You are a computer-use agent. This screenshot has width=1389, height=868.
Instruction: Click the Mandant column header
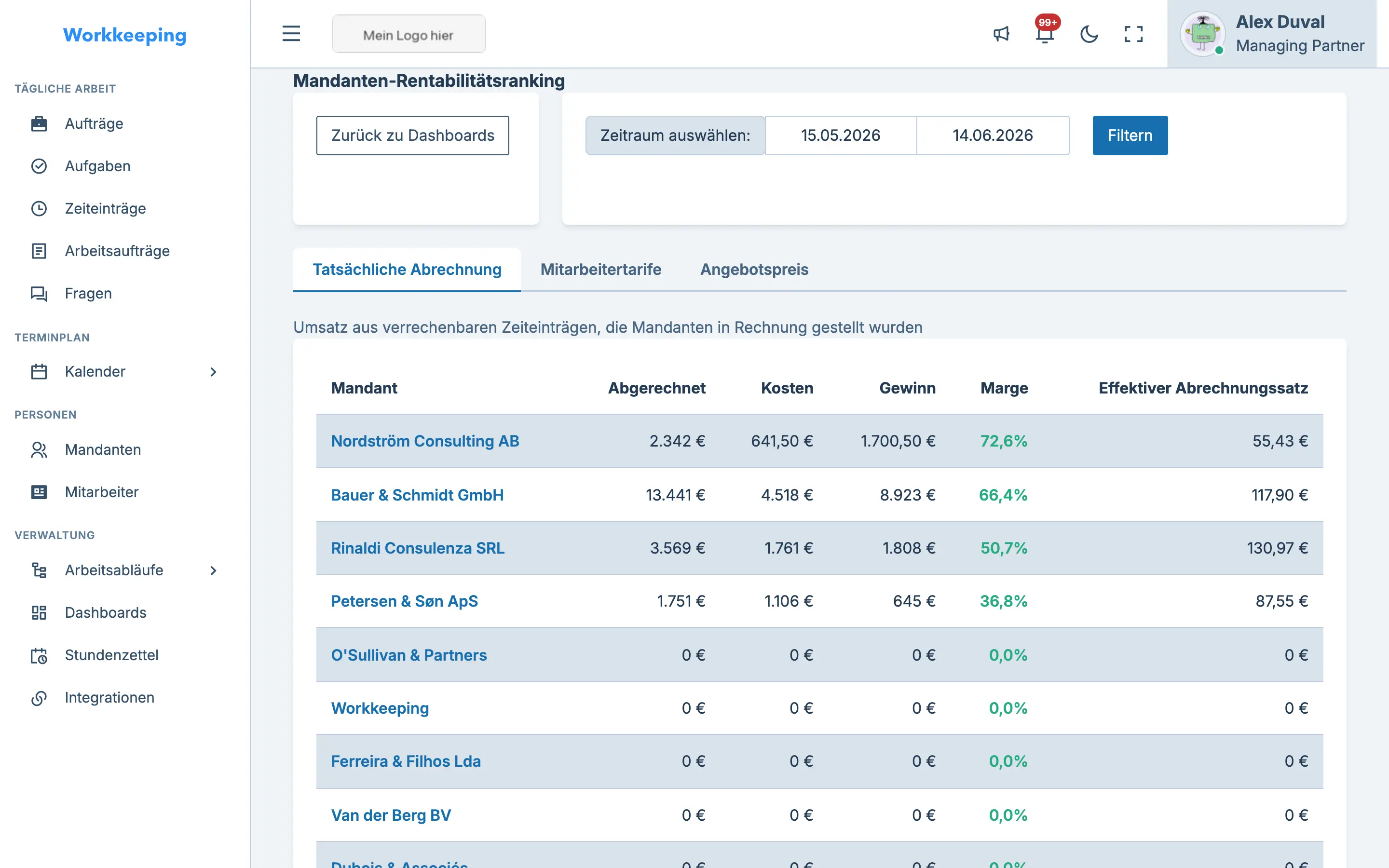(364, 388)
